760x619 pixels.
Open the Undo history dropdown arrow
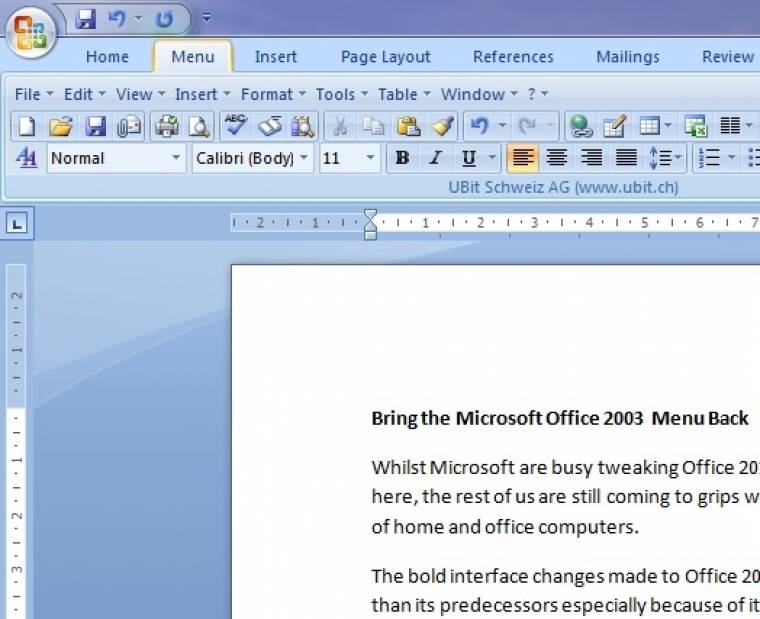click(x=503, y=126)
